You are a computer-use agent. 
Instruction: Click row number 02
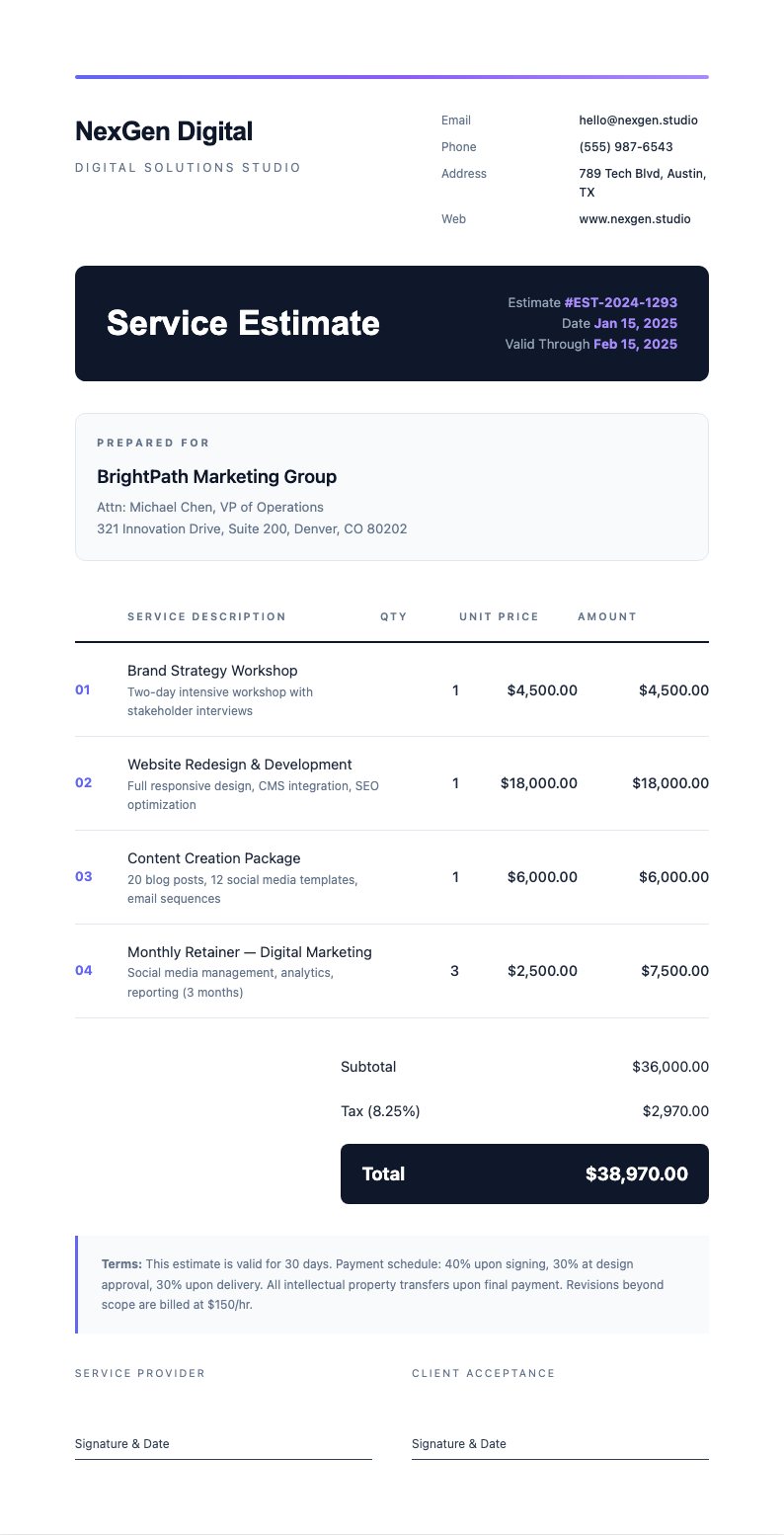[x=84, y=783]
